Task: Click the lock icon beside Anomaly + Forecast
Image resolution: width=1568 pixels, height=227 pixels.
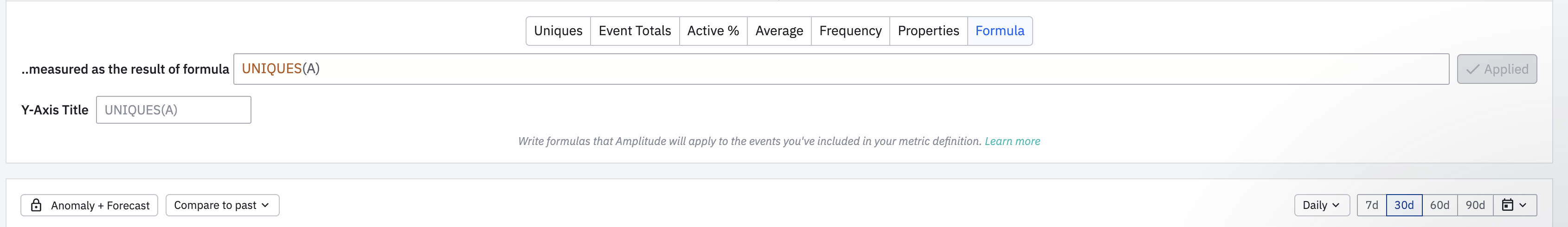Action: (x=37, y=205)
